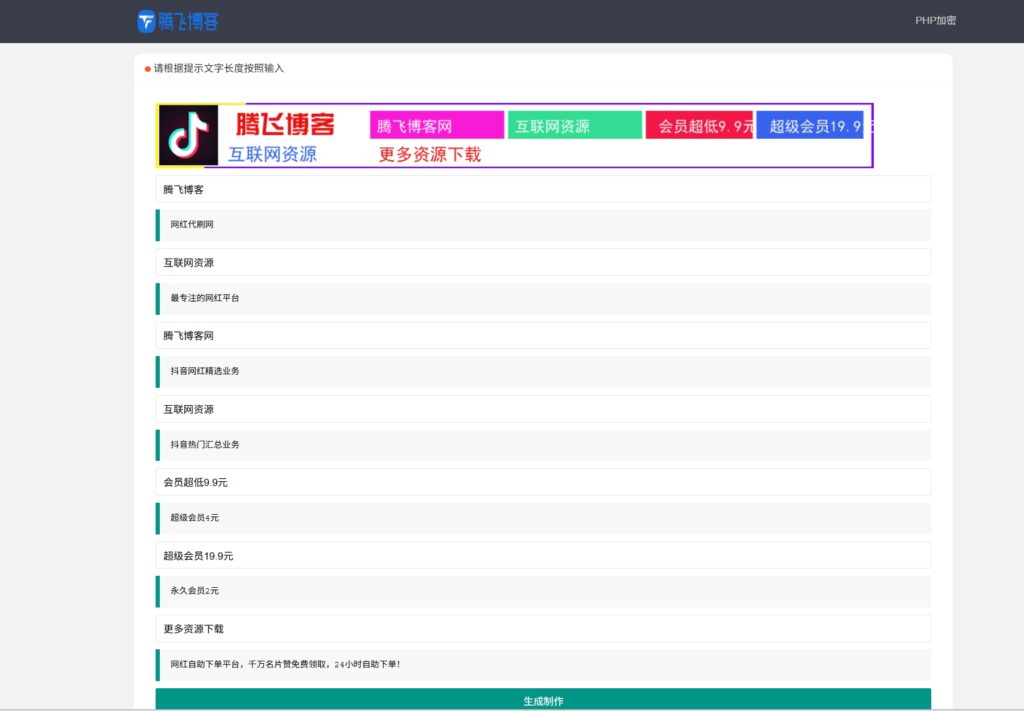Click the 更多资源下载 input field
This screenshot has width=1024, height=711.
click(x=543, y=628)
